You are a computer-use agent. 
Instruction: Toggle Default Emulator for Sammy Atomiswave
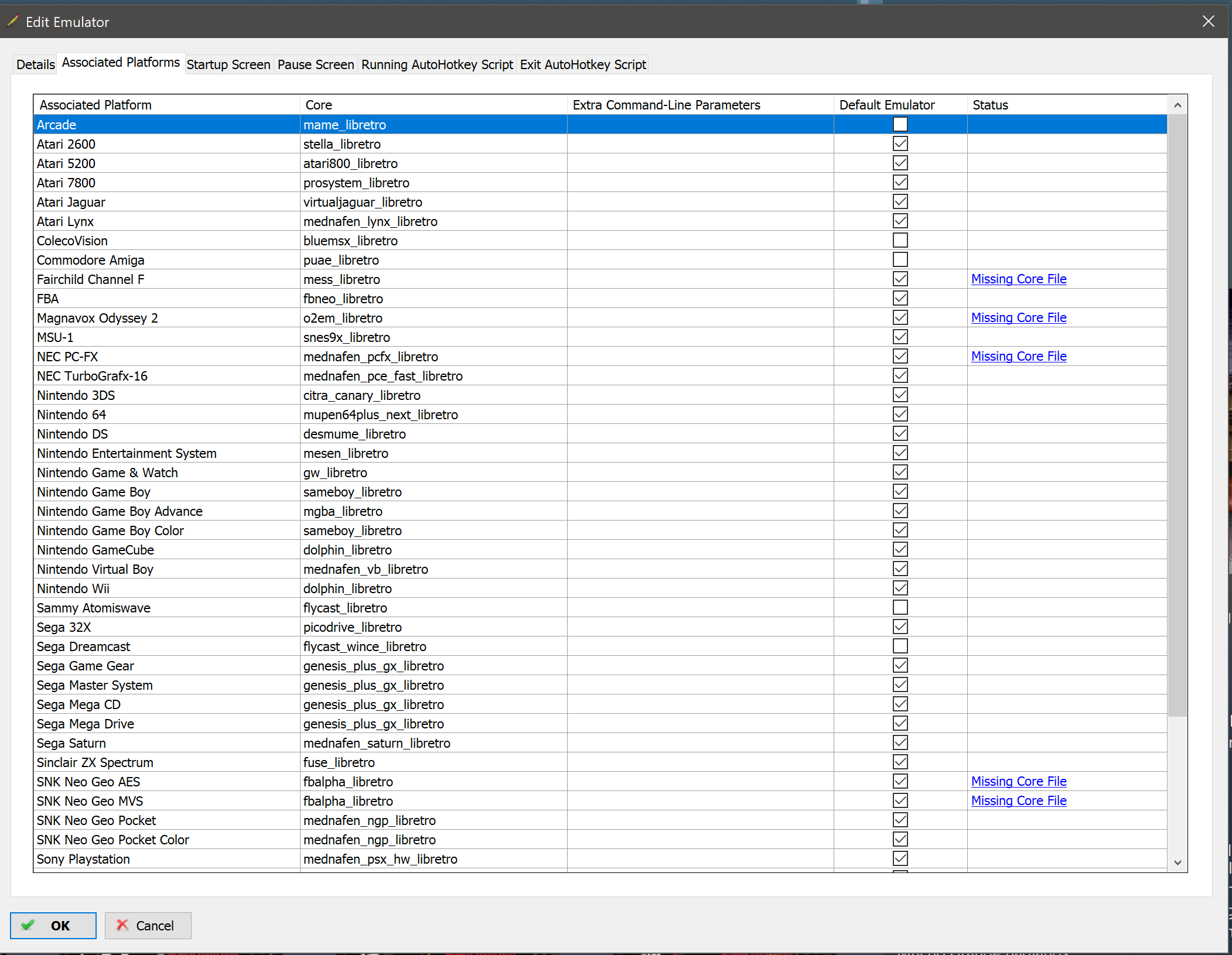point(900,607)
